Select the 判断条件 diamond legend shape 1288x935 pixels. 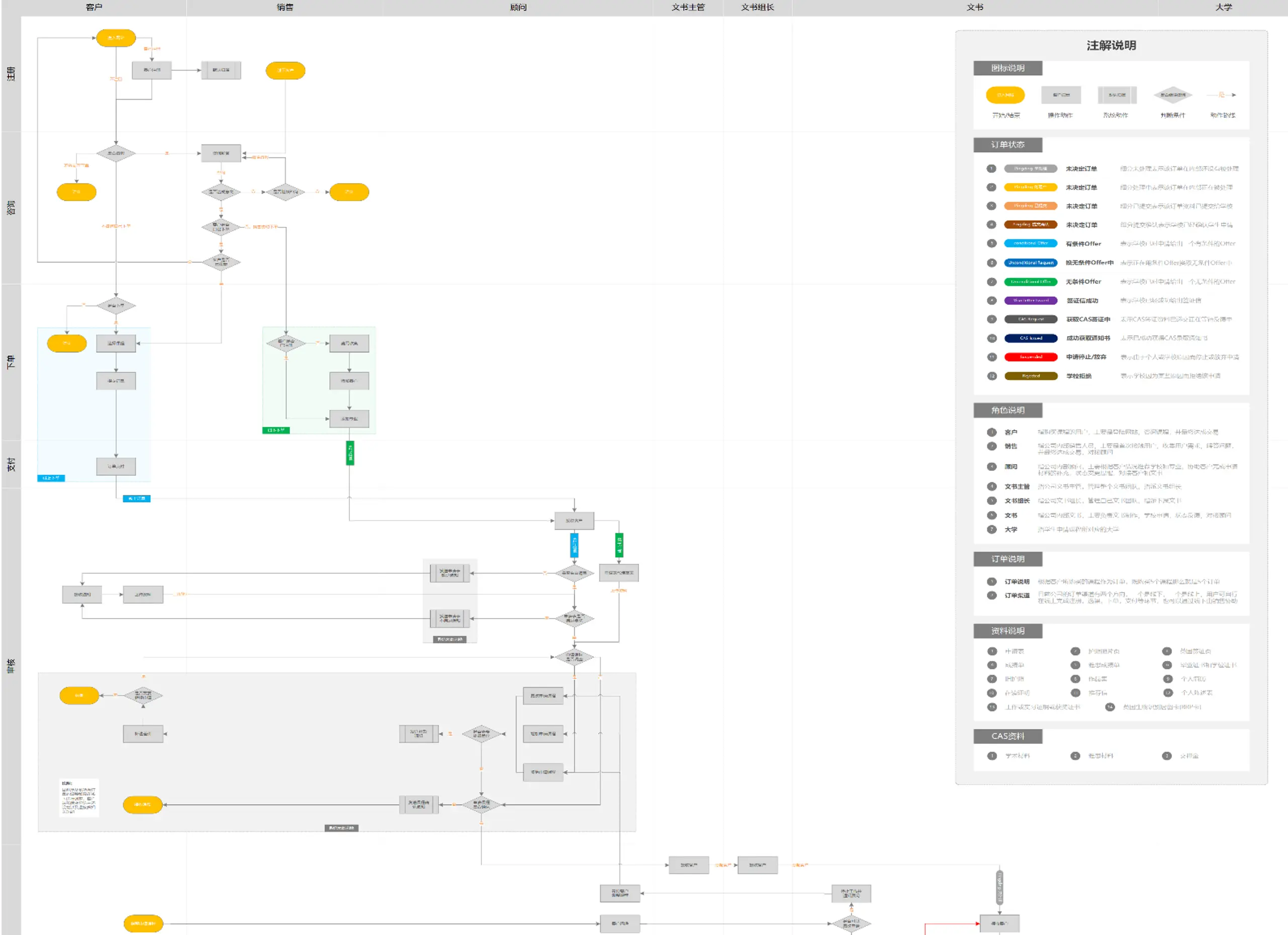tap(1173, 95)
